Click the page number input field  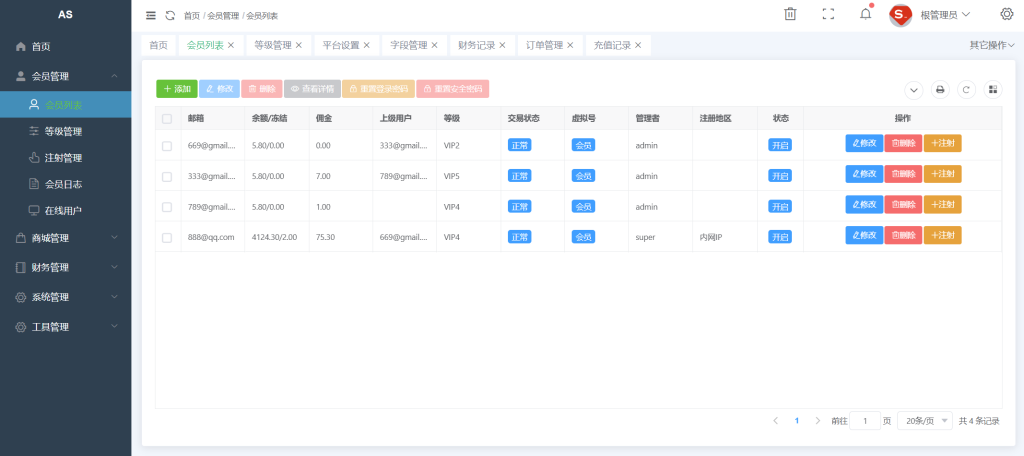(865, 421)
